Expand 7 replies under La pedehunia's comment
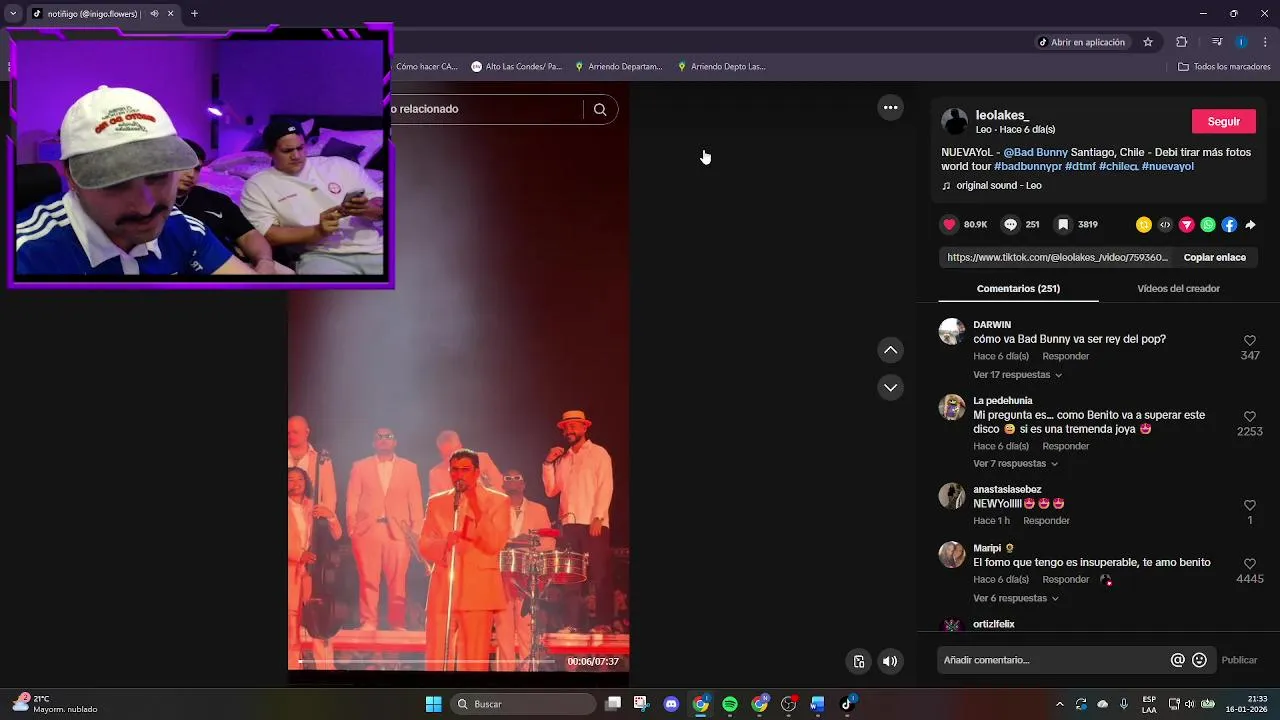 coord(1015,464)
